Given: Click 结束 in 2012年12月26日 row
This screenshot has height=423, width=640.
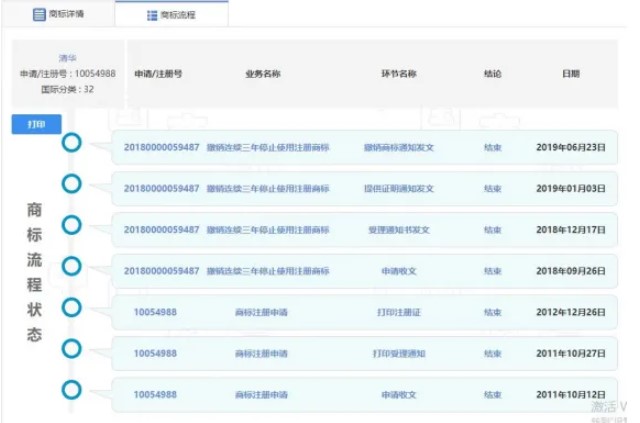Looking at the screenshot, I should [x=493, y=312].
